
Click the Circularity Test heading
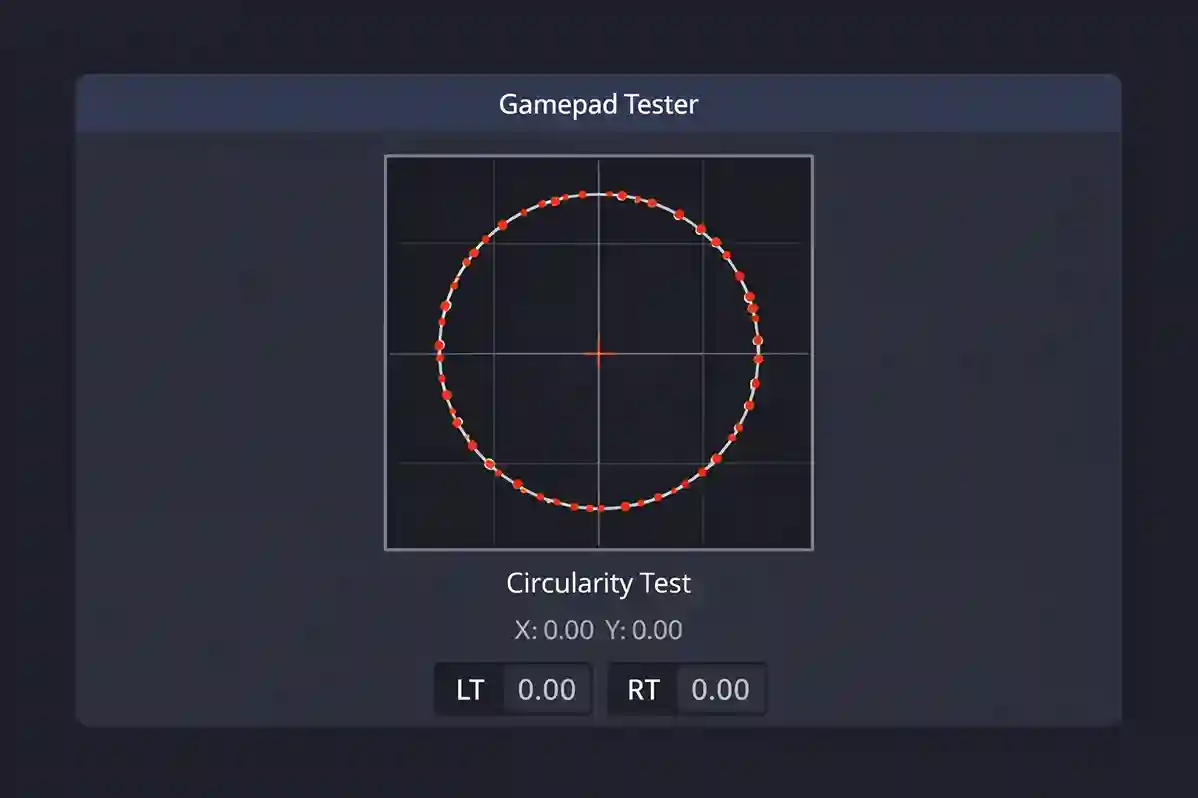598,583
